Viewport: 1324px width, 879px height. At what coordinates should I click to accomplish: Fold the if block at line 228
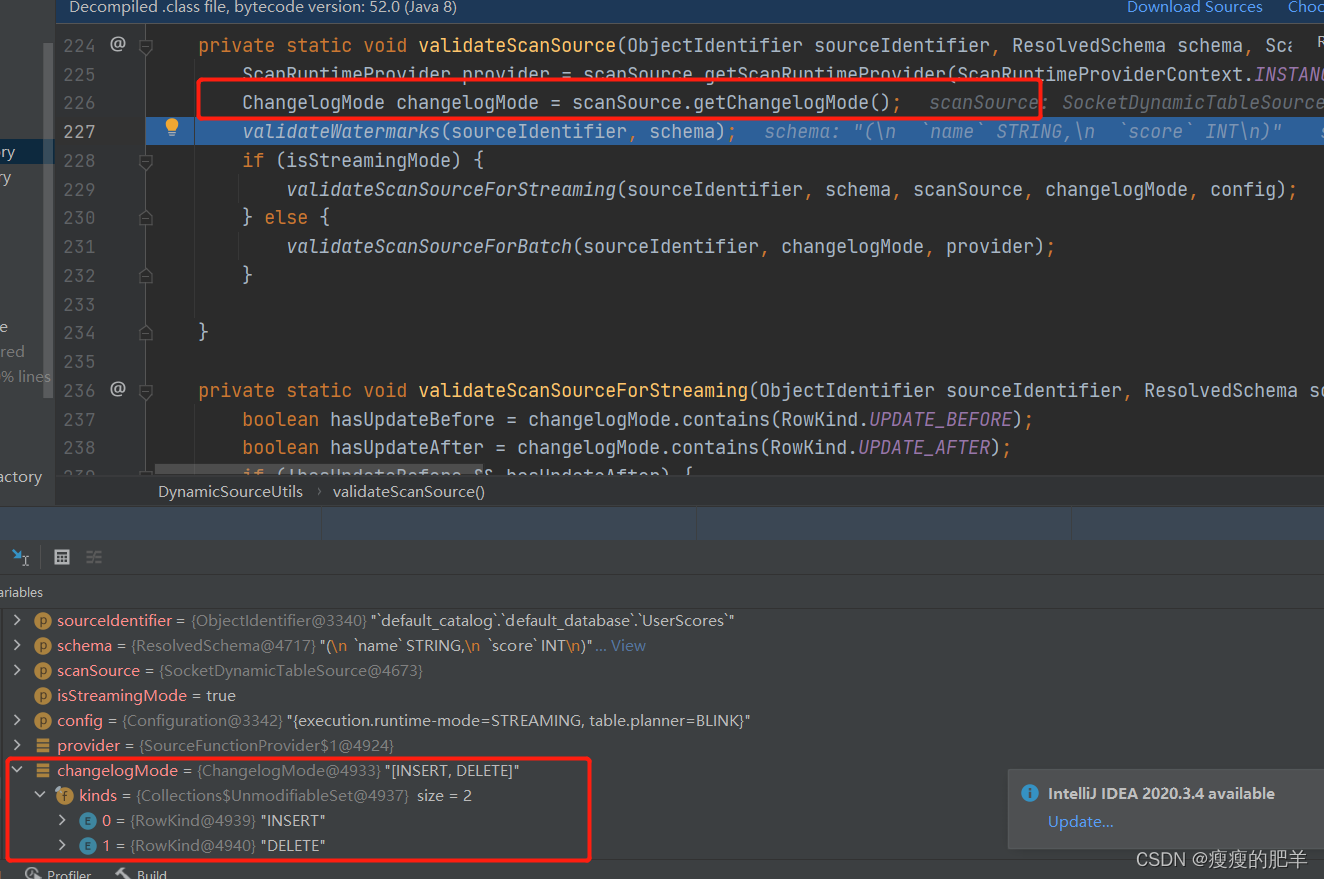click(146, 160)
